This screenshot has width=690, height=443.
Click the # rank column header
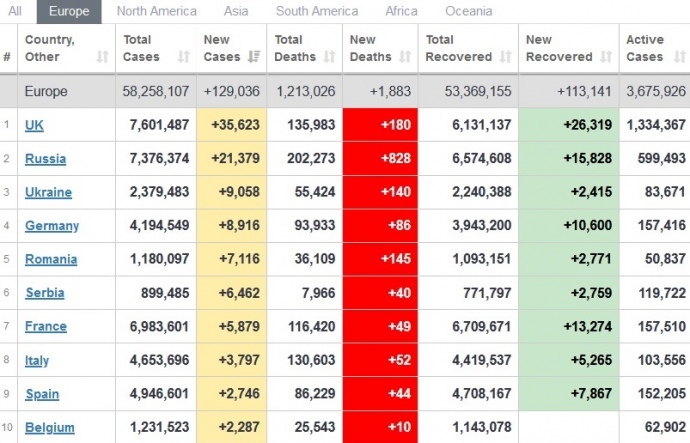7,57
